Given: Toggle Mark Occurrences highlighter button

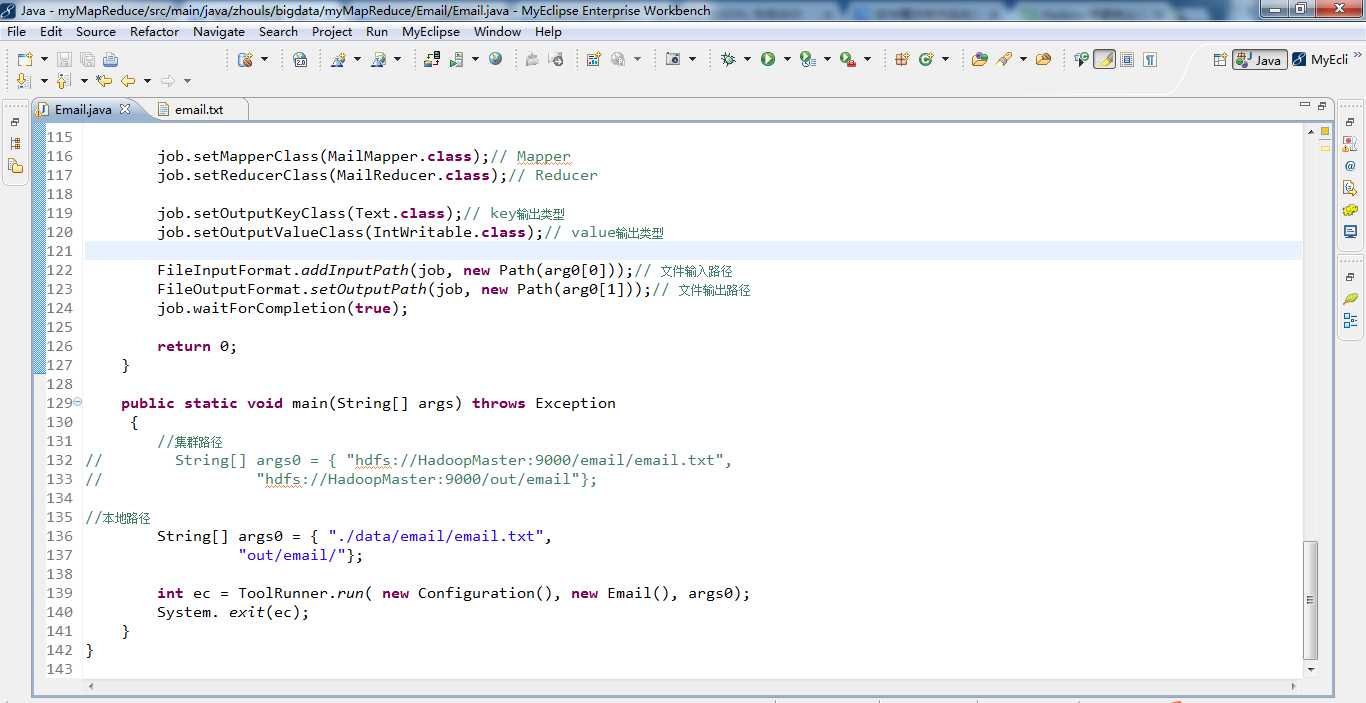Looking at the screenshot, I should point(1104,59).
